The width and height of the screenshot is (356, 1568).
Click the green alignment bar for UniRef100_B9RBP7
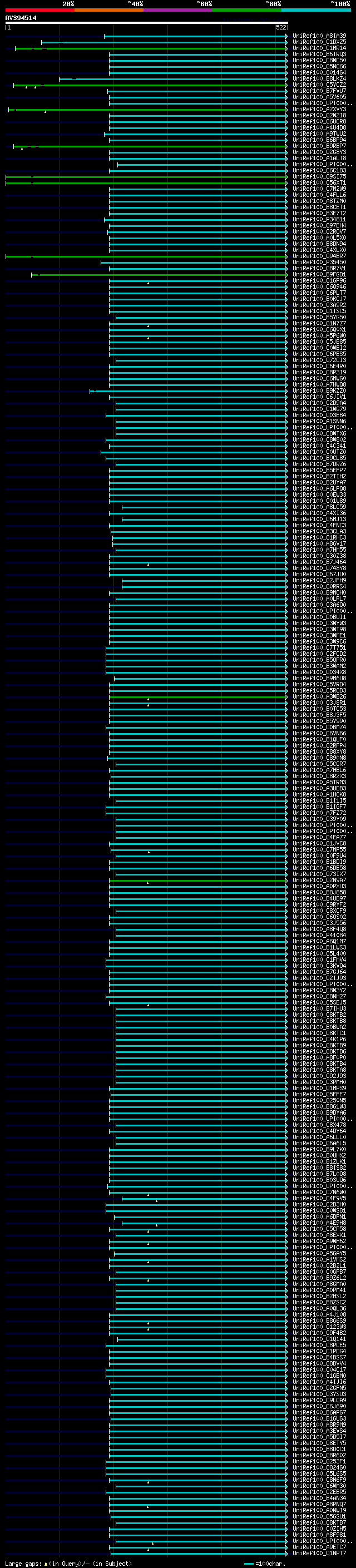click(150, 146)
